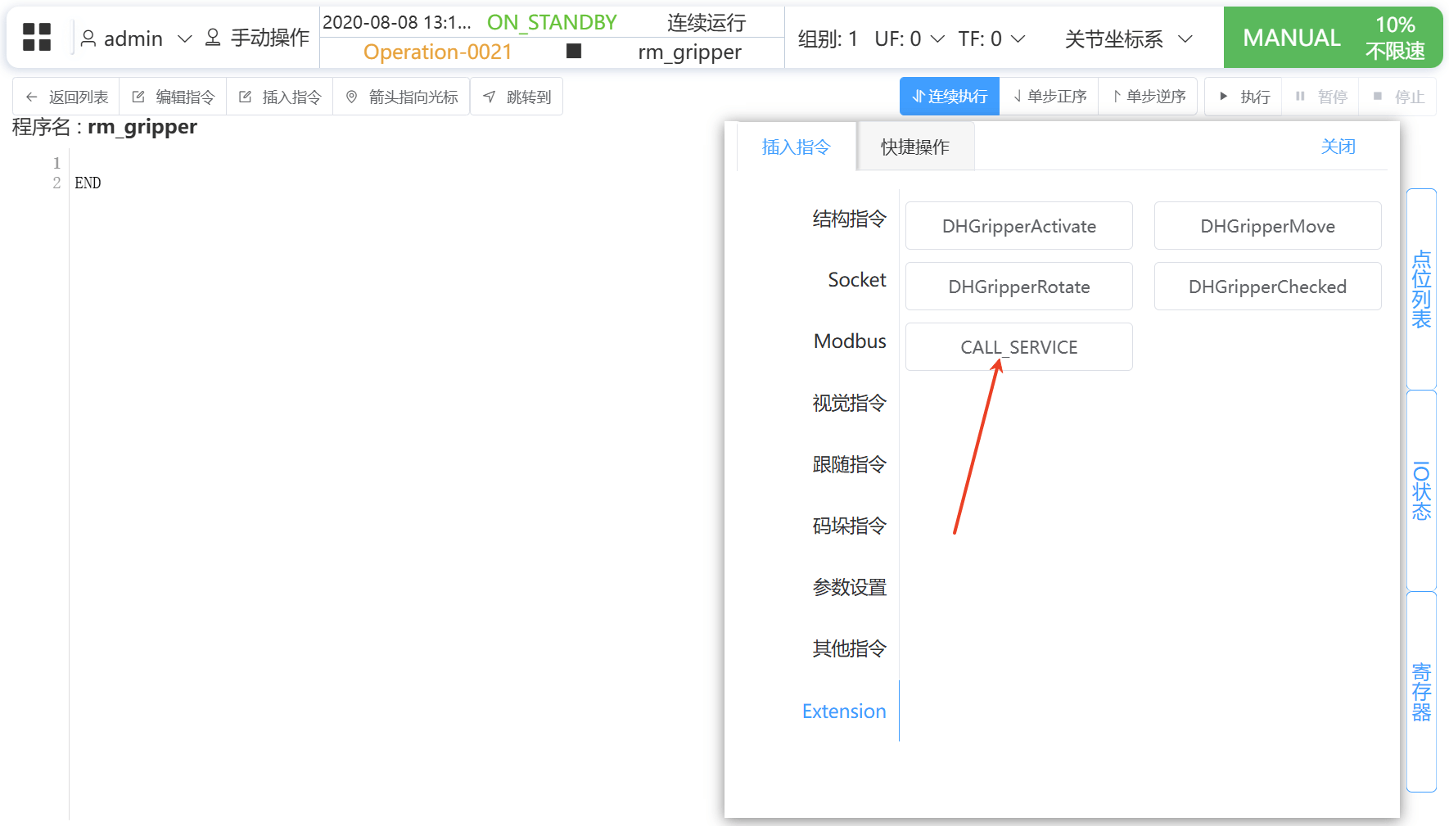This screenshot has height=840, width=1449.
Task: Expand the admin user dropdown
Action: (x=135, y=38)
